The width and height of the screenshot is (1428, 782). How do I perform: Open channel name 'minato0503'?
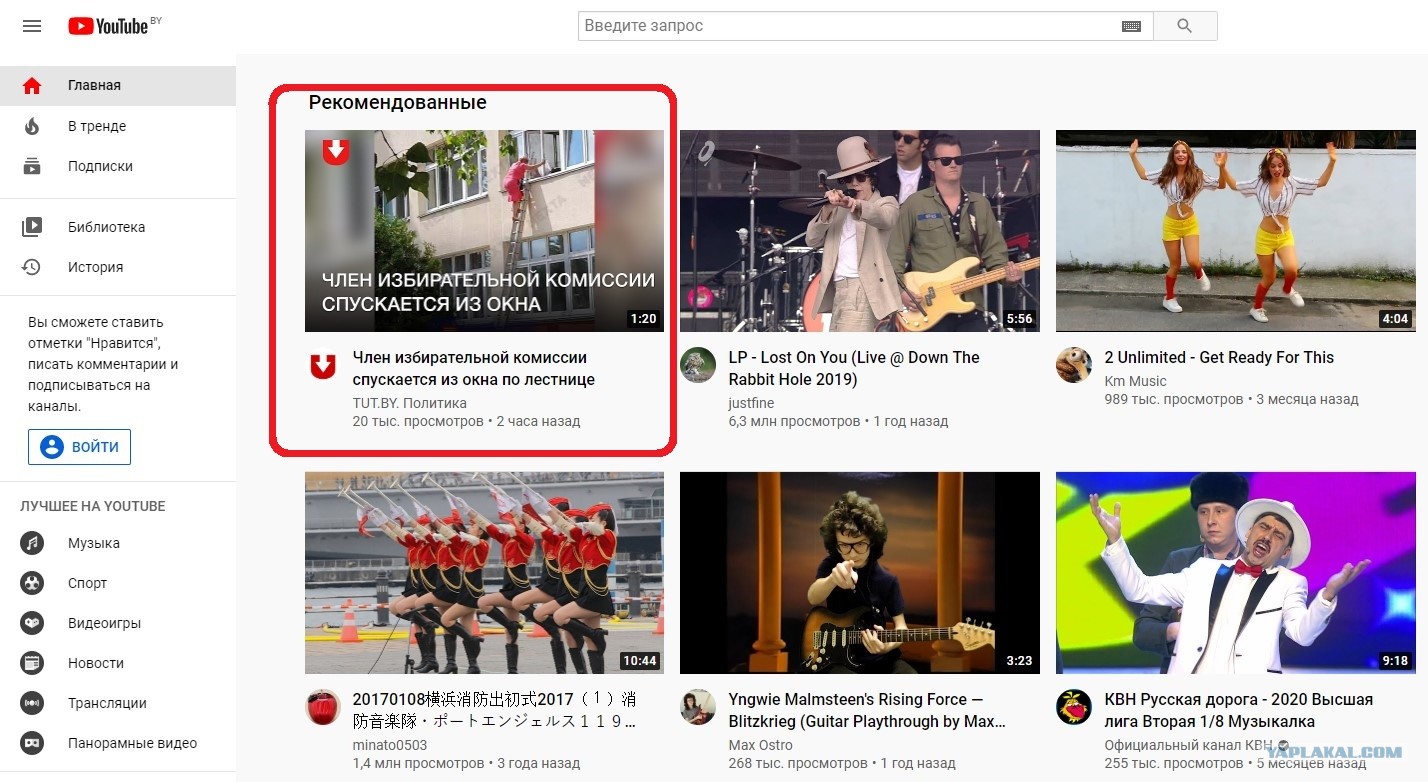[x=390, y=745]
